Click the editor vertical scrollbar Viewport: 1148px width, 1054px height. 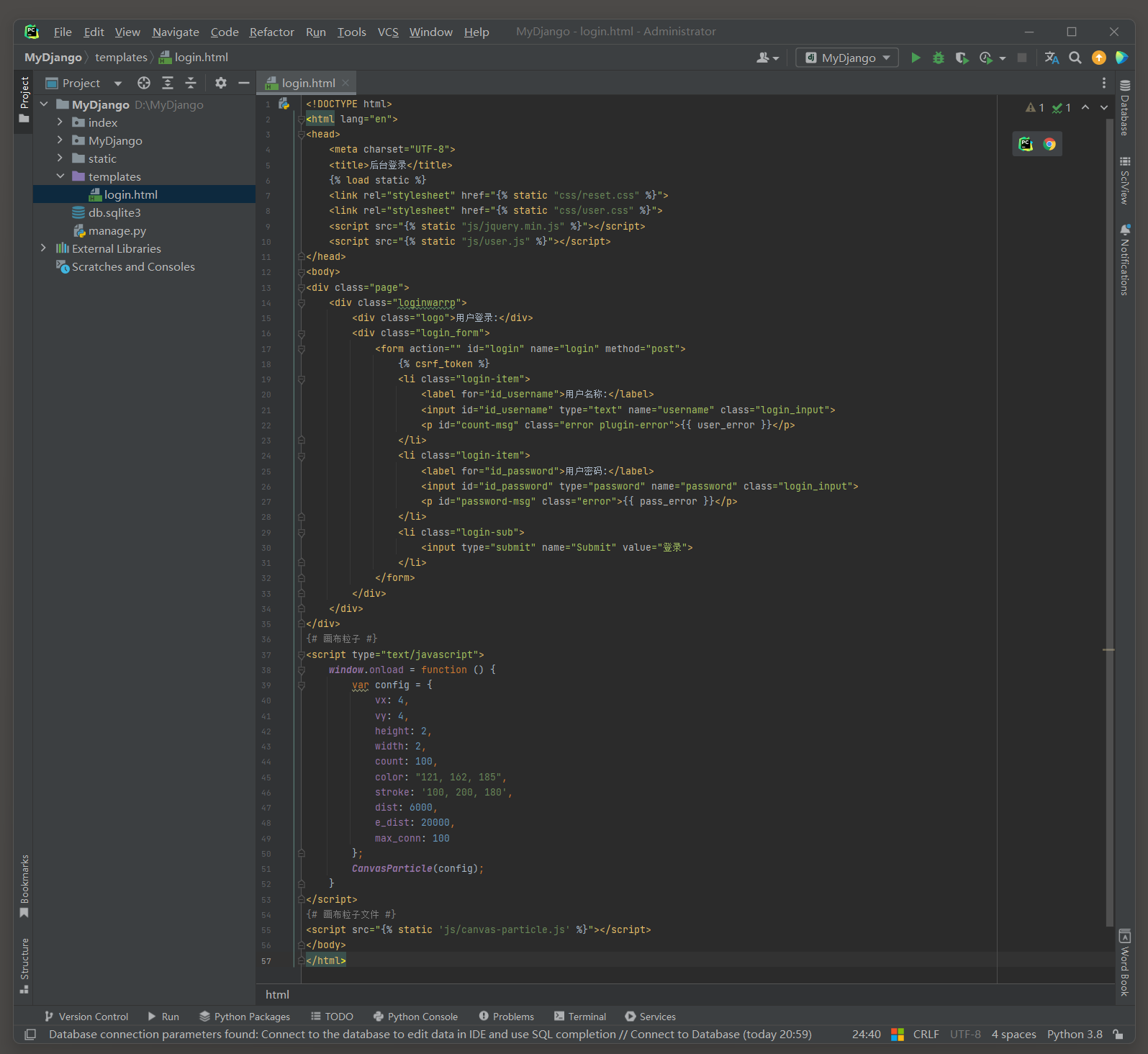click(x=1109, y=523)
